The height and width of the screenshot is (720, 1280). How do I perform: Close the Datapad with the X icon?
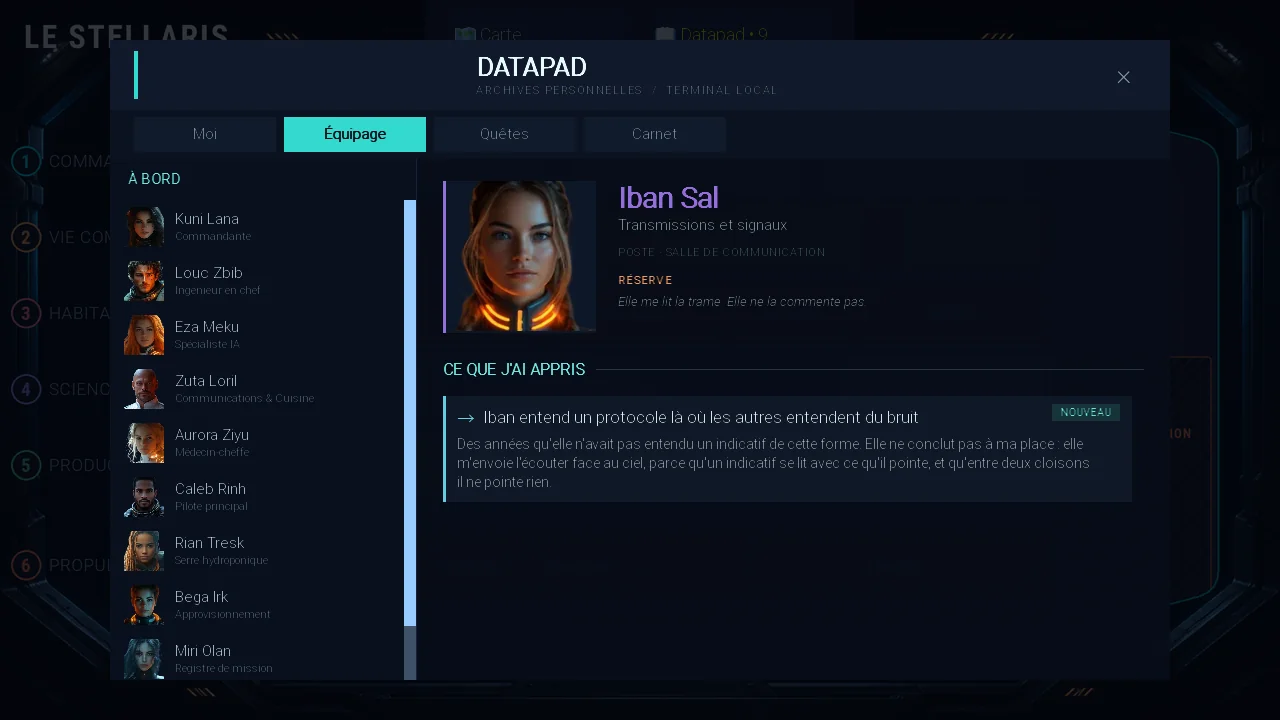[x=1123, y=77]
